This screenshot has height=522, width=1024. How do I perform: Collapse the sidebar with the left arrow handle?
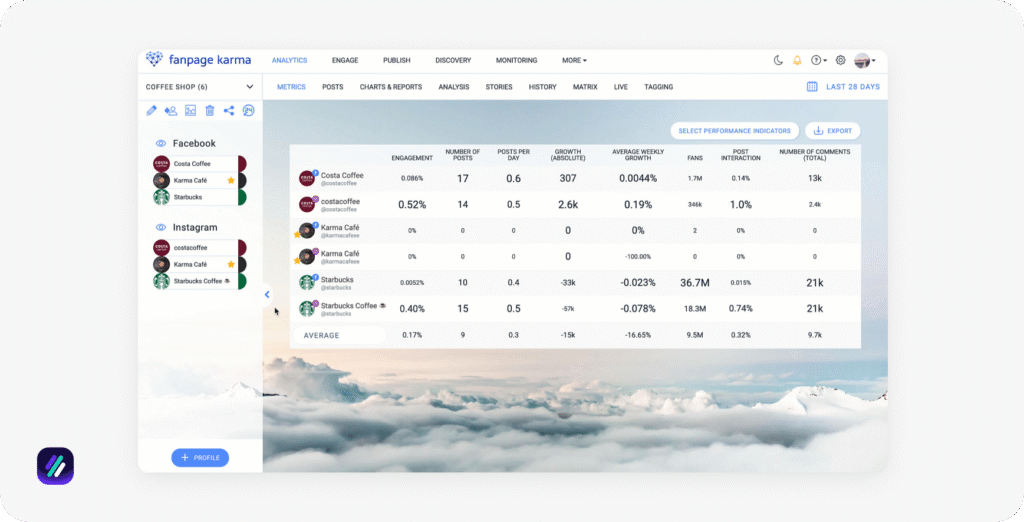click(x=267, y=294)
